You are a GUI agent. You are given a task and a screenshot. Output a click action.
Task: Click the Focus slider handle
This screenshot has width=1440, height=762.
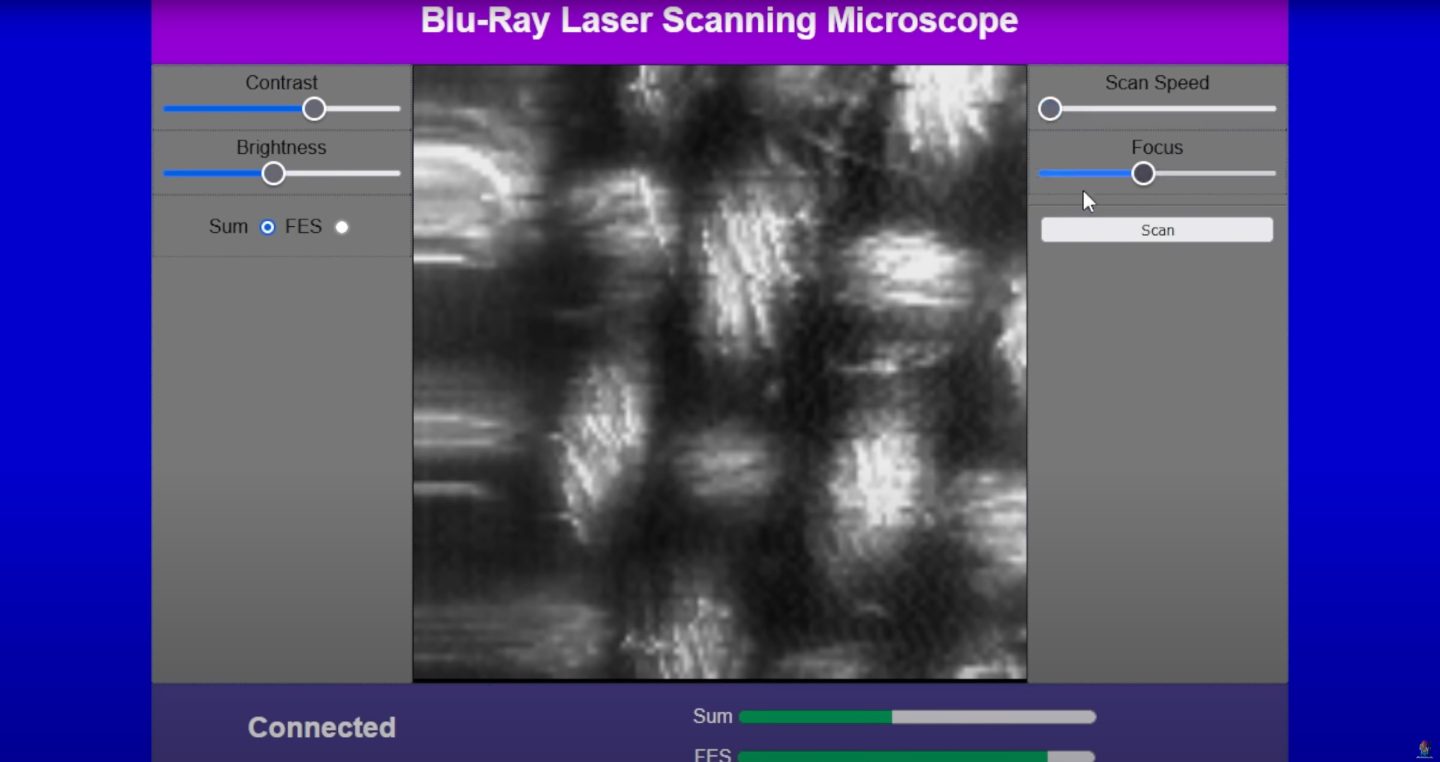pyautogui.click(x=1143, y=173)
